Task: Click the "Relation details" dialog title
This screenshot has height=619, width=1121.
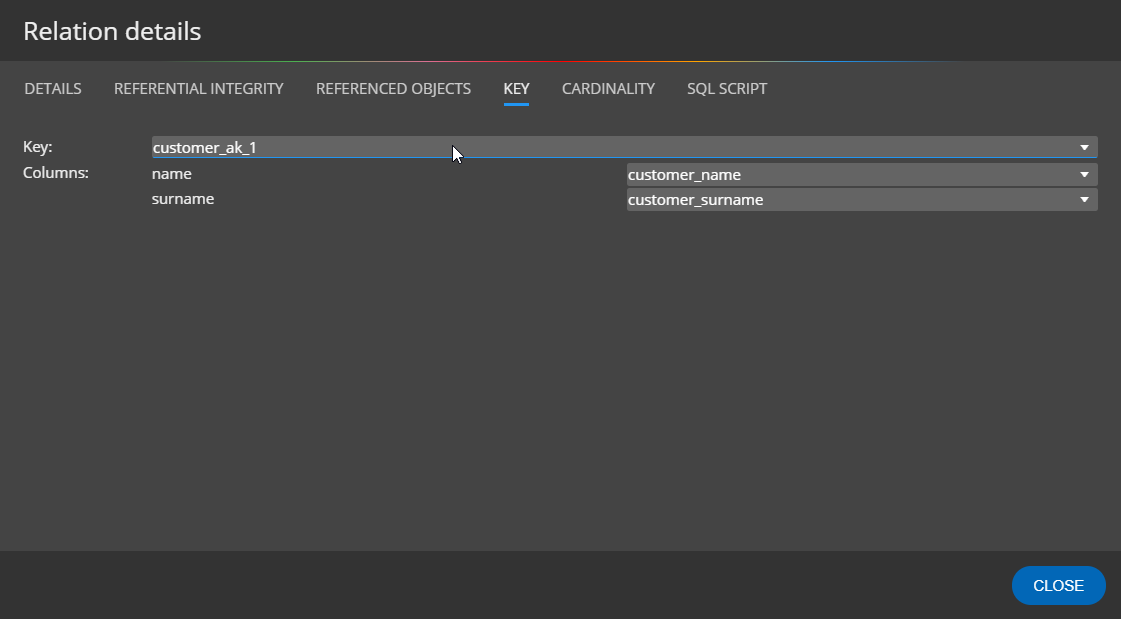Action: [x=112, y=32]
